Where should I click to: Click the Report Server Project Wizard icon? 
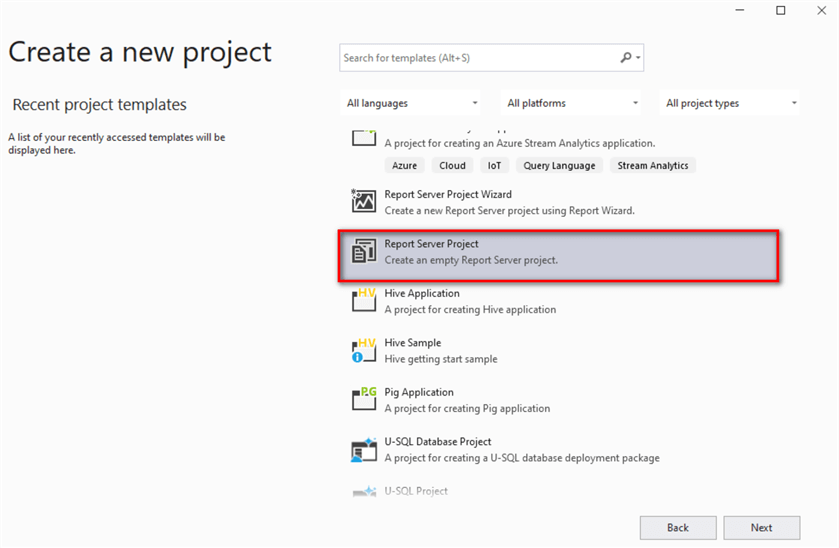tap(363, 202)
